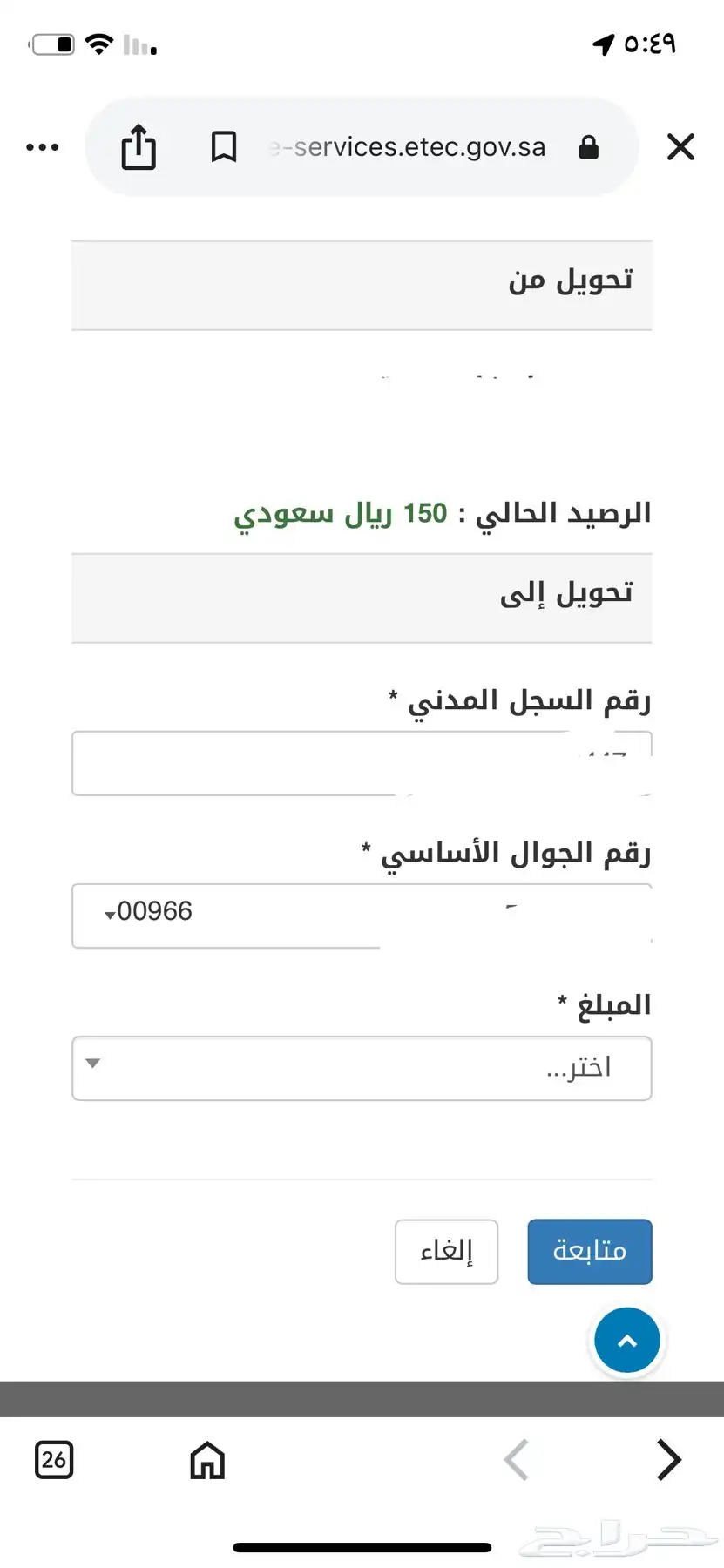Tap the اختر dropdown arrow

click(93, 1063)
